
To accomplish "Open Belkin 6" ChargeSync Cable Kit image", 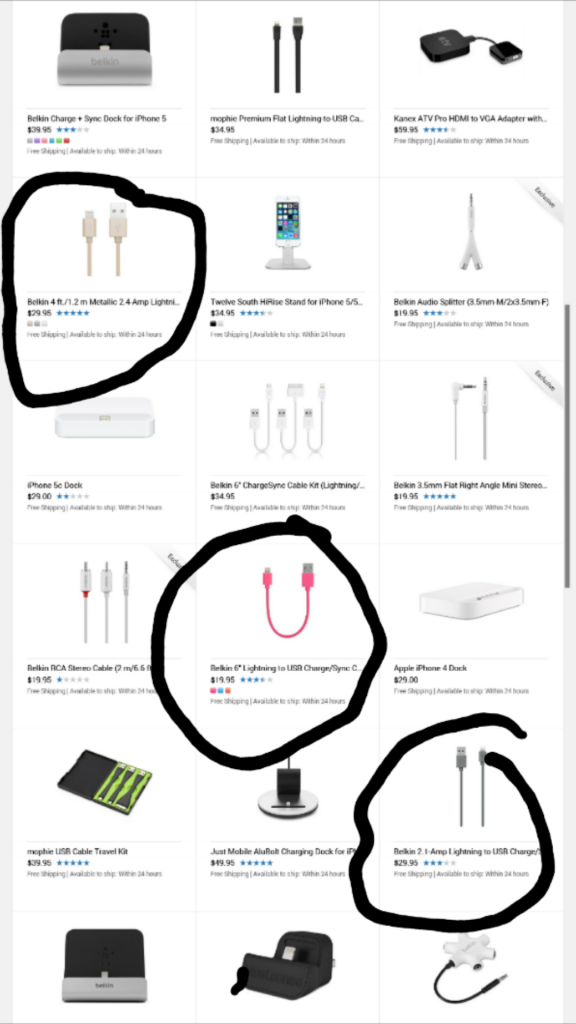I will pyautogui.click(x=288, y=419).
